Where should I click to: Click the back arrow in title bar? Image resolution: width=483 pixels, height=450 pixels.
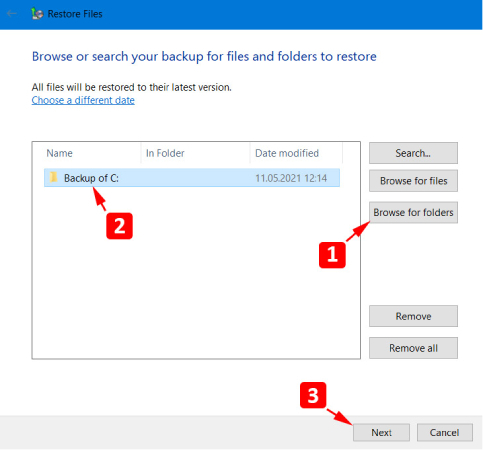(12, 14)
